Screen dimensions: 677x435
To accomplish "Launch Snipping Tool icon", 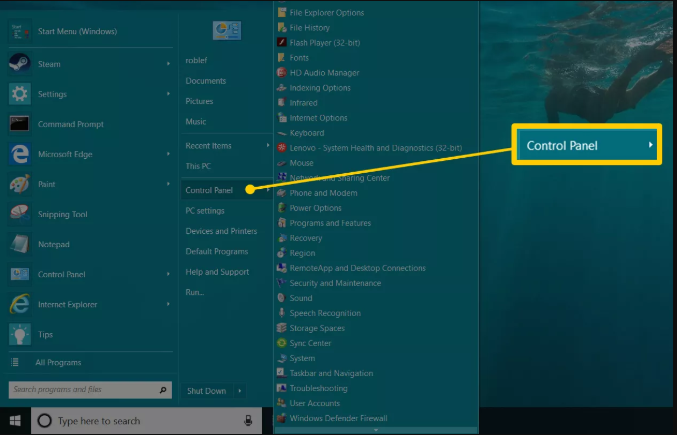I will (20, 214).
